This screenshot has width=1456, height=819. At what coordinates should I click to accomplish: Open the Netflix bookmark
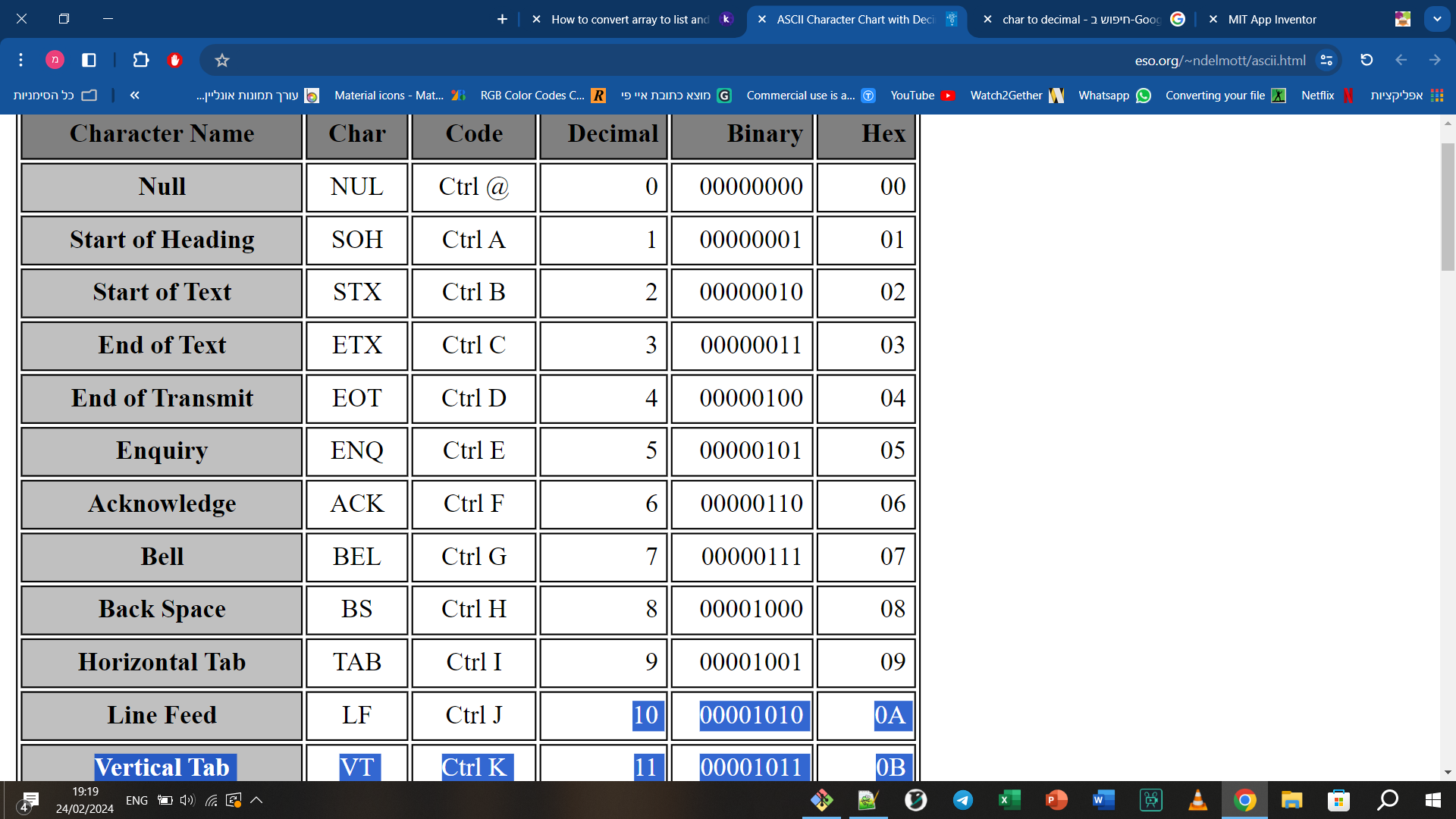(x=1326, y=95)
